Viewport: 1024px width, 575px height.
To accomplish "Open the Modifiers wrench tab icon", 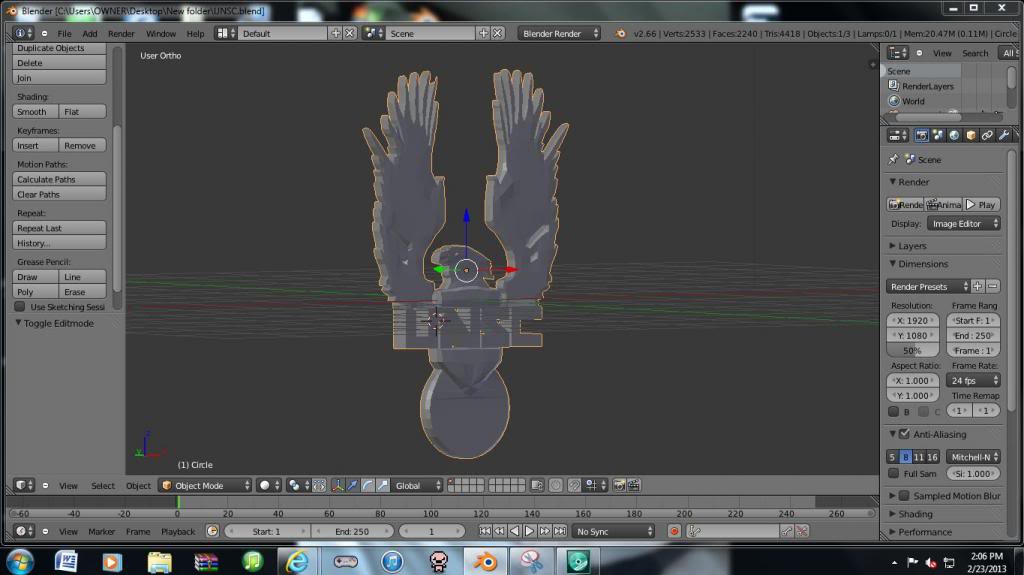I will (1003, 135).
